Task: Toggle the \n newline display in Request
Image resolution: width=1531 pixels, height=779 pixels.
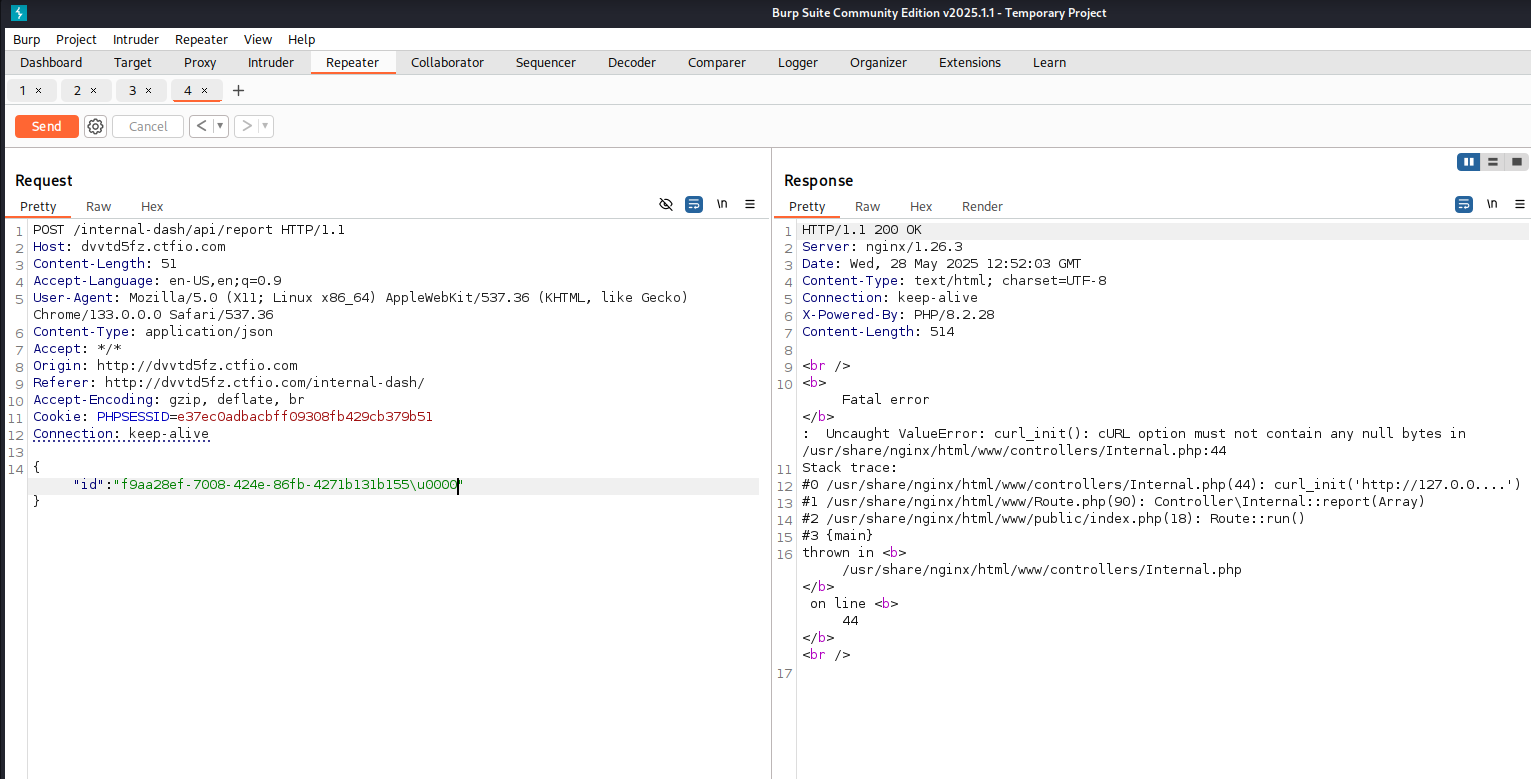Action: pos(722,204)
